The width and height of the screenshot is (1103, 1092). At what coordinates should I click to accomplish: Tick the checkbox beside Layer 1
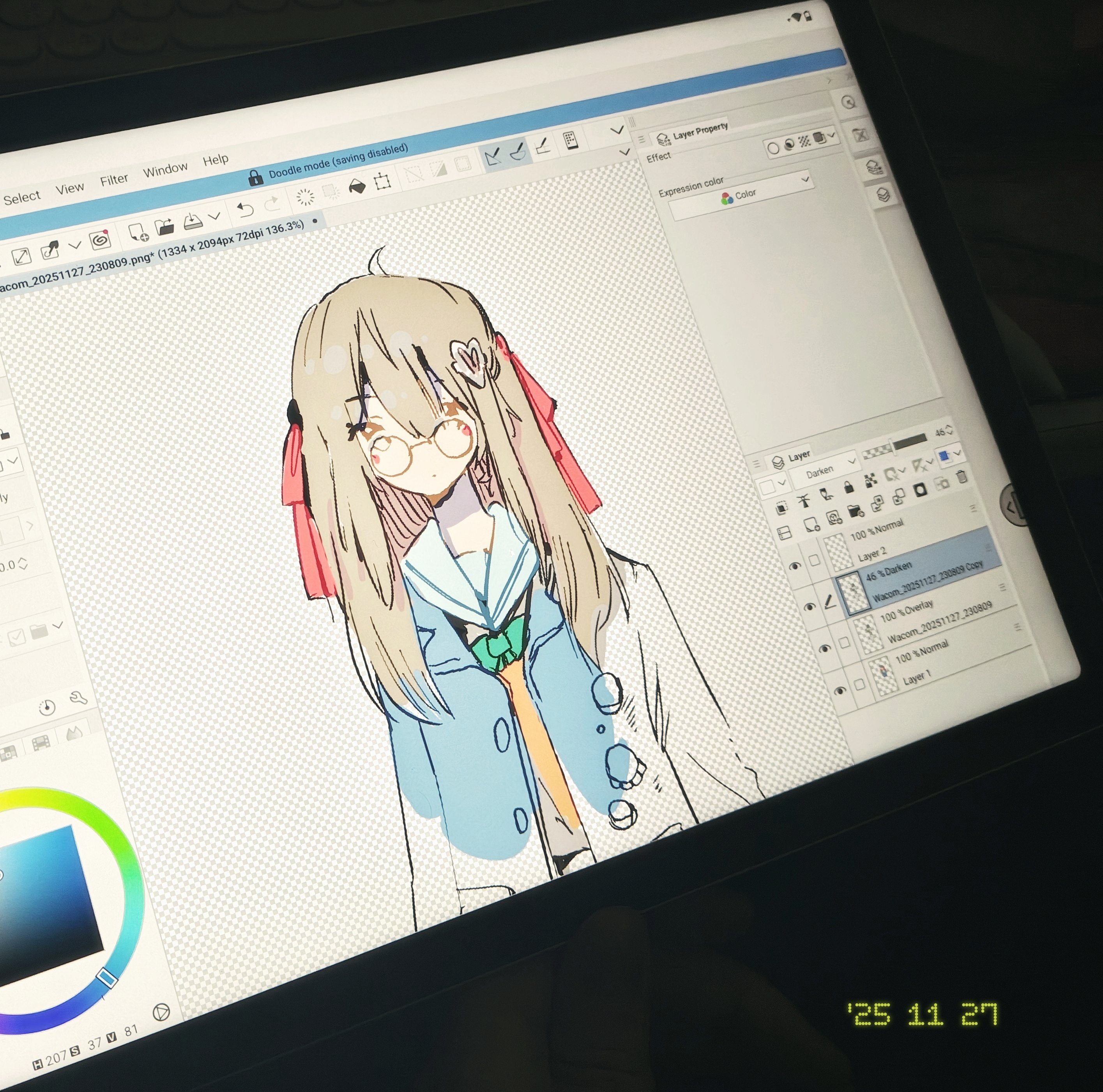point(860,685)
